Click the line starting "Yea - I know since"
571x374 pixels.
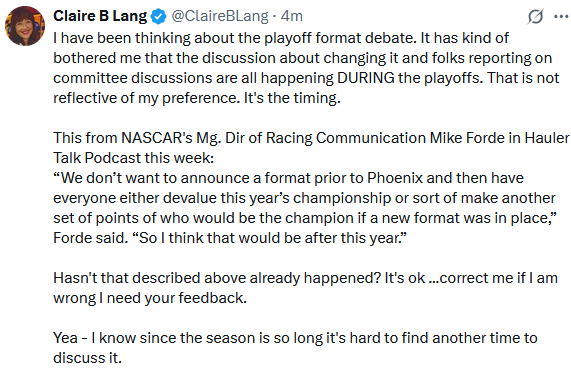tap(295, 338)
